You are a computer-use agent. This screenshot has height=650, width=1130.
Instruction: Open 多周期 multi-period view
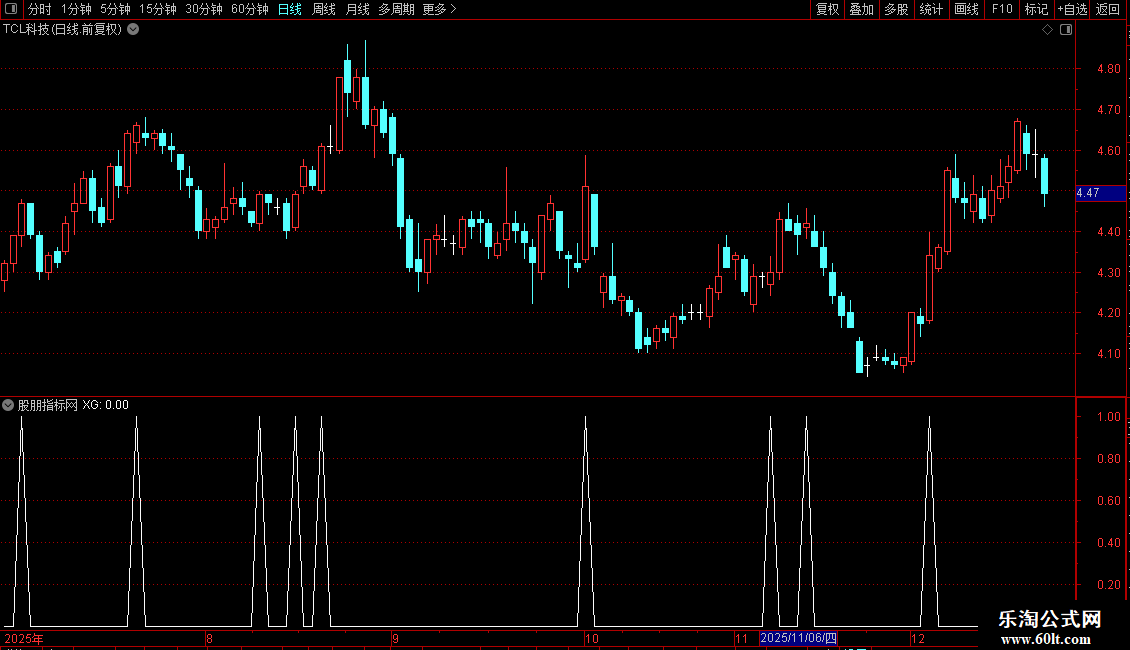coord(396,9)
